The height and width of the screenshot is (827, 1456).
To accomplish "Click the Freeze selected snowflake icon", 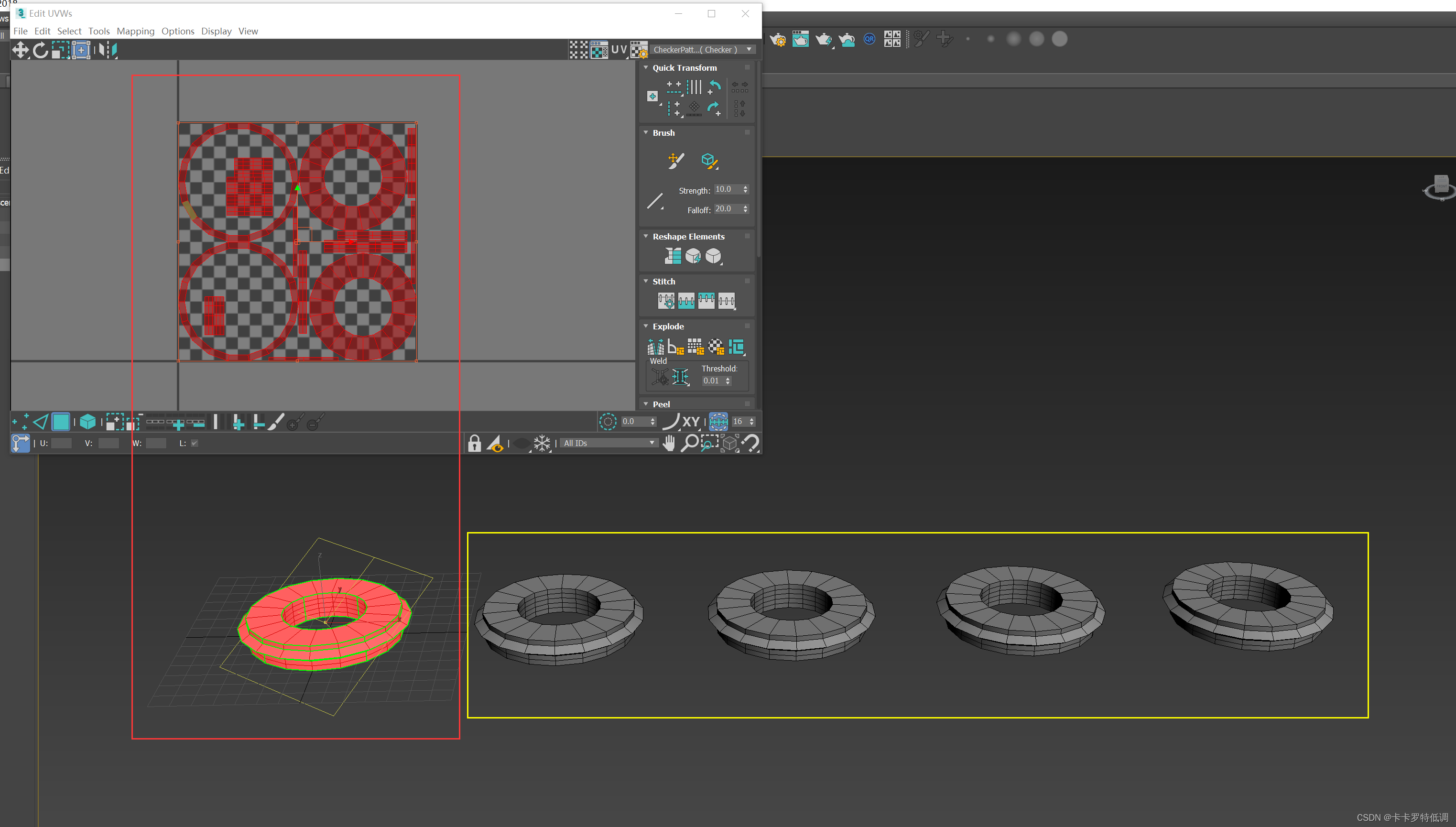I will pos(542,443).
